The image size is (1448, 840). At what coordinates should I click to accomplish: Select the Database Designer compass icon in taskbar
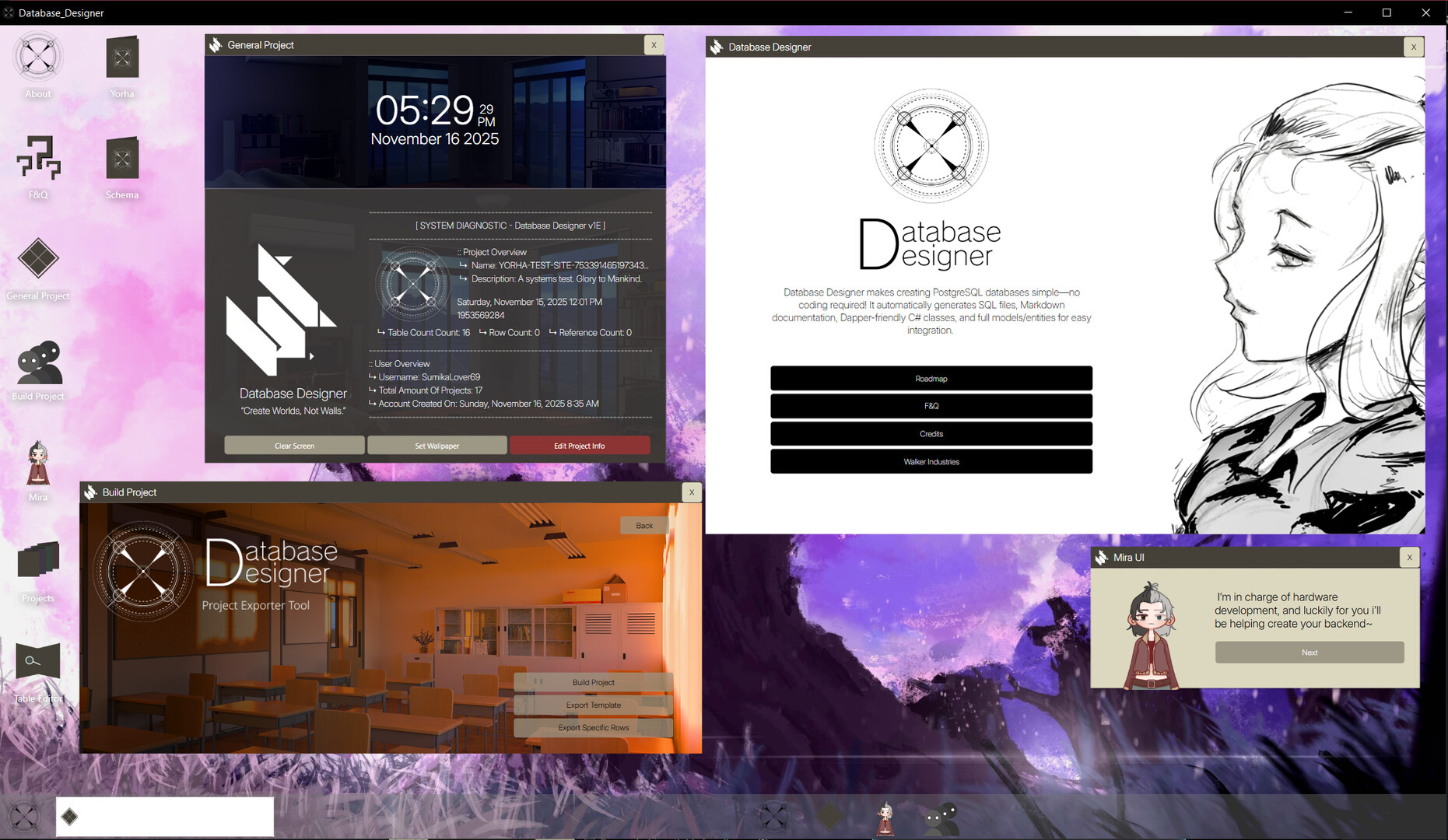click(773, 817)
